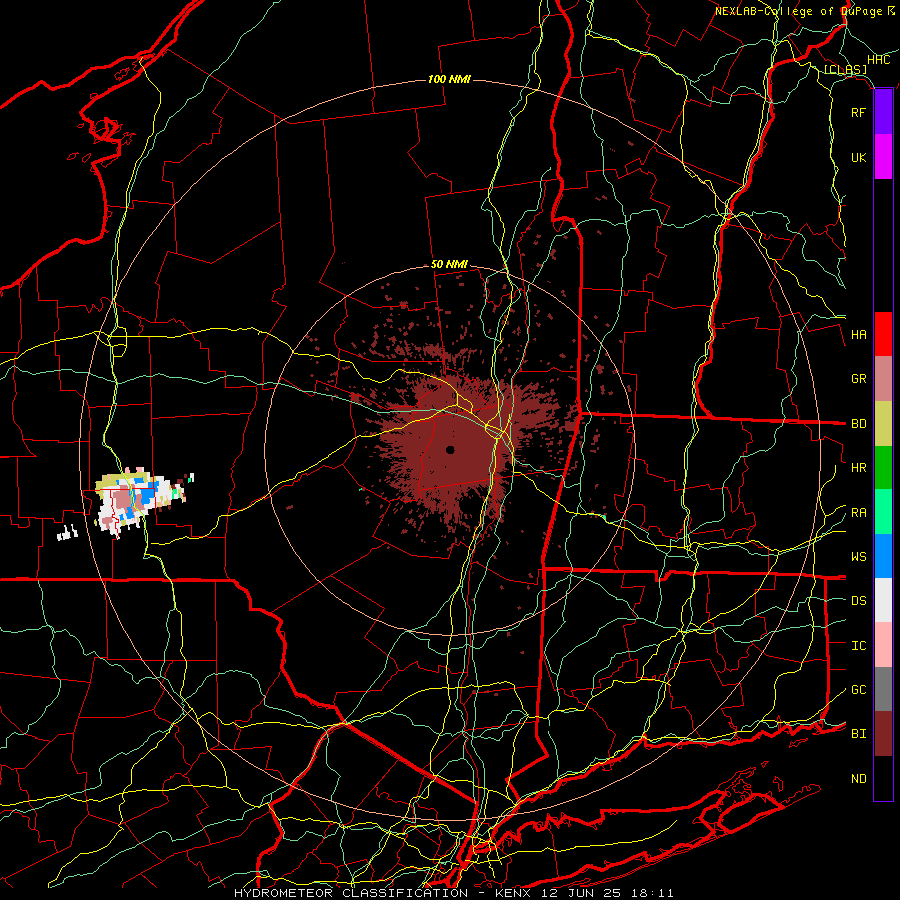Click the BI legend label text
Screen dimensions: 900x900
[859, 734]
